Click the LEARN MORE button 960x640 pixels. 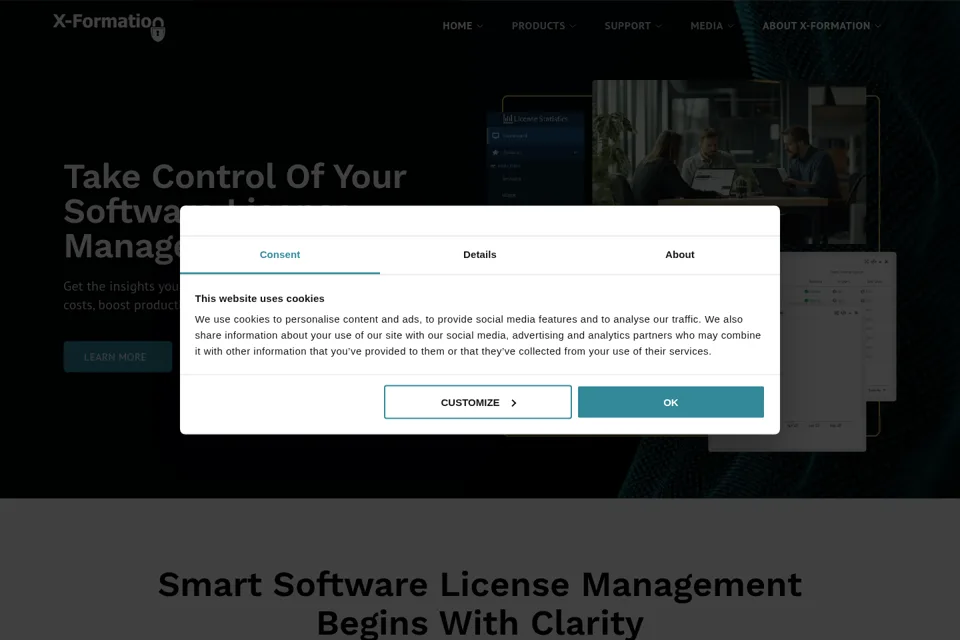tap(118, 357)
